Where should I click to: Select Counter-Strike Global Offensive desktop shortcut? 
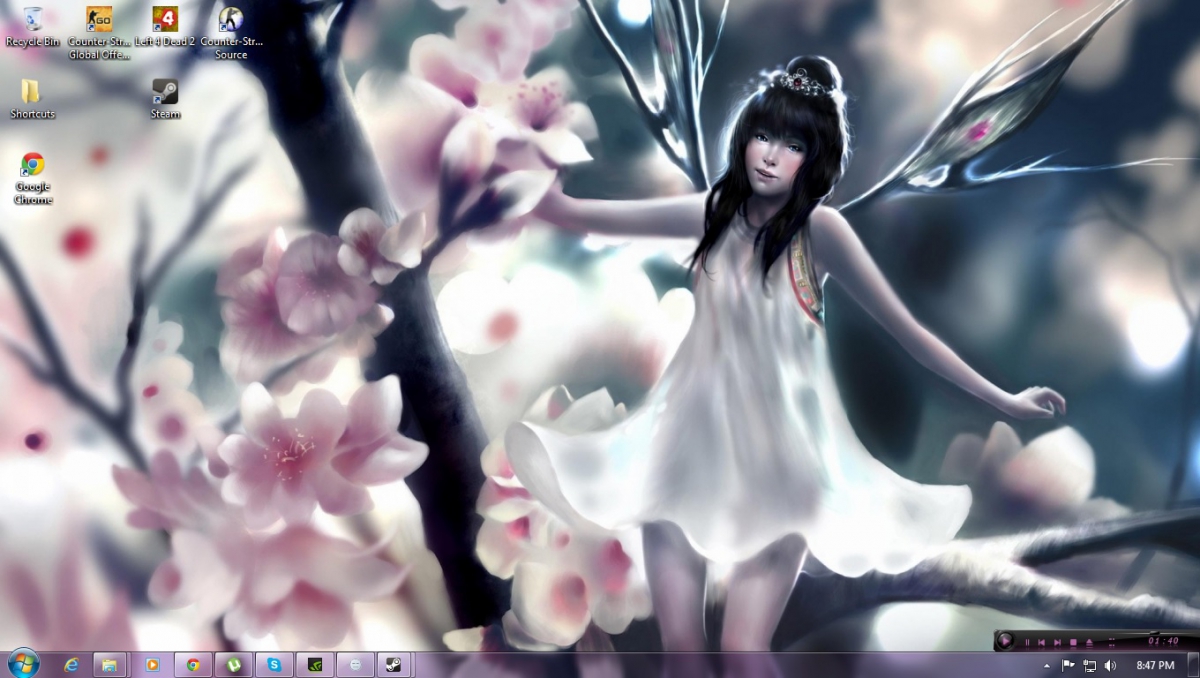tap(99, 32)
